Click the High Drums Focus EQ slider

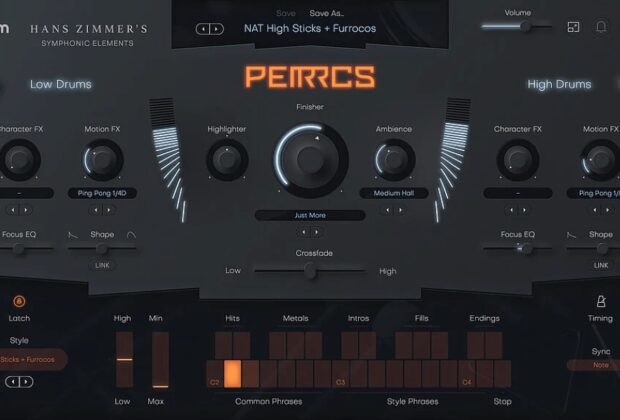pos(518,248)
